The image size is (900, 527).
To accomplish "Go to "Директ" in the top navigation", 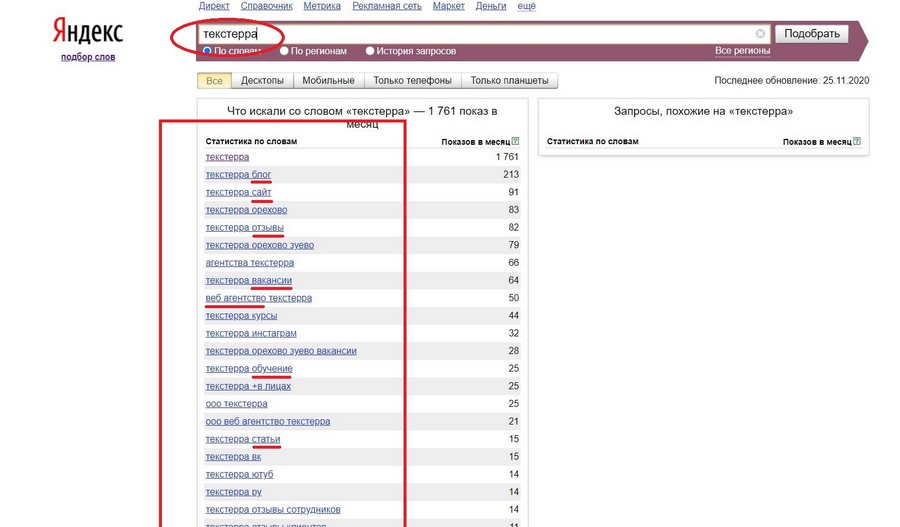I will [214, 6].
